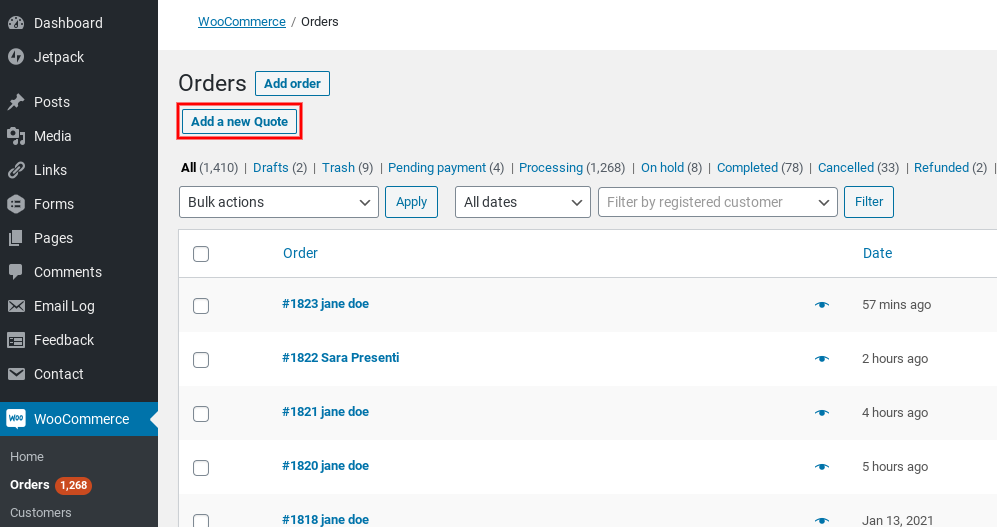Image resolution: width=997 pixels, height=527 pixels.
Task: Check the box for order #1822
Action: click(x=201, y=360)
